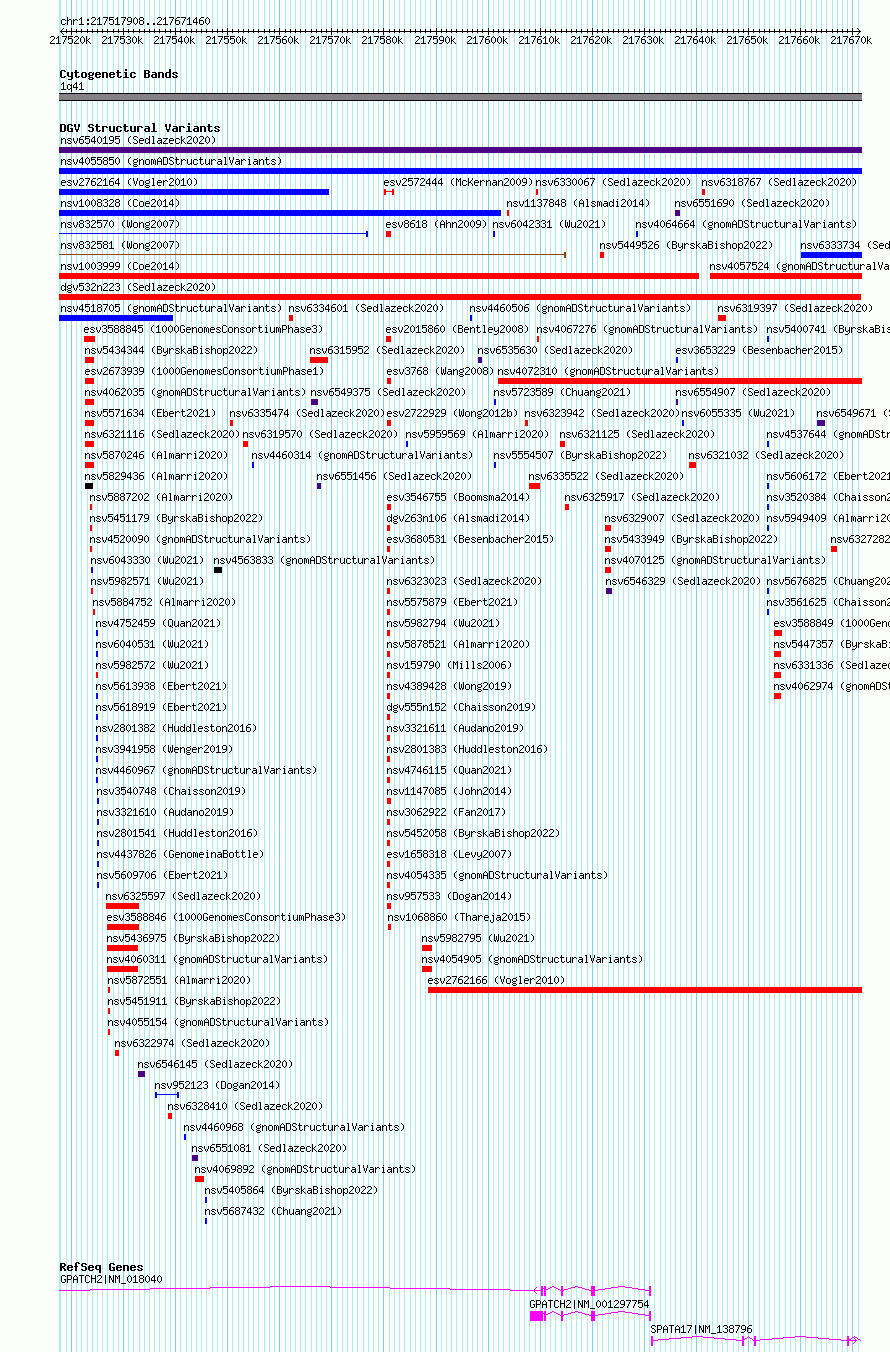Open esv2762166 (Vogler2010) variant
Image resolution: width=890 pixels, height=1352 pixels.
tap(496, 980)
